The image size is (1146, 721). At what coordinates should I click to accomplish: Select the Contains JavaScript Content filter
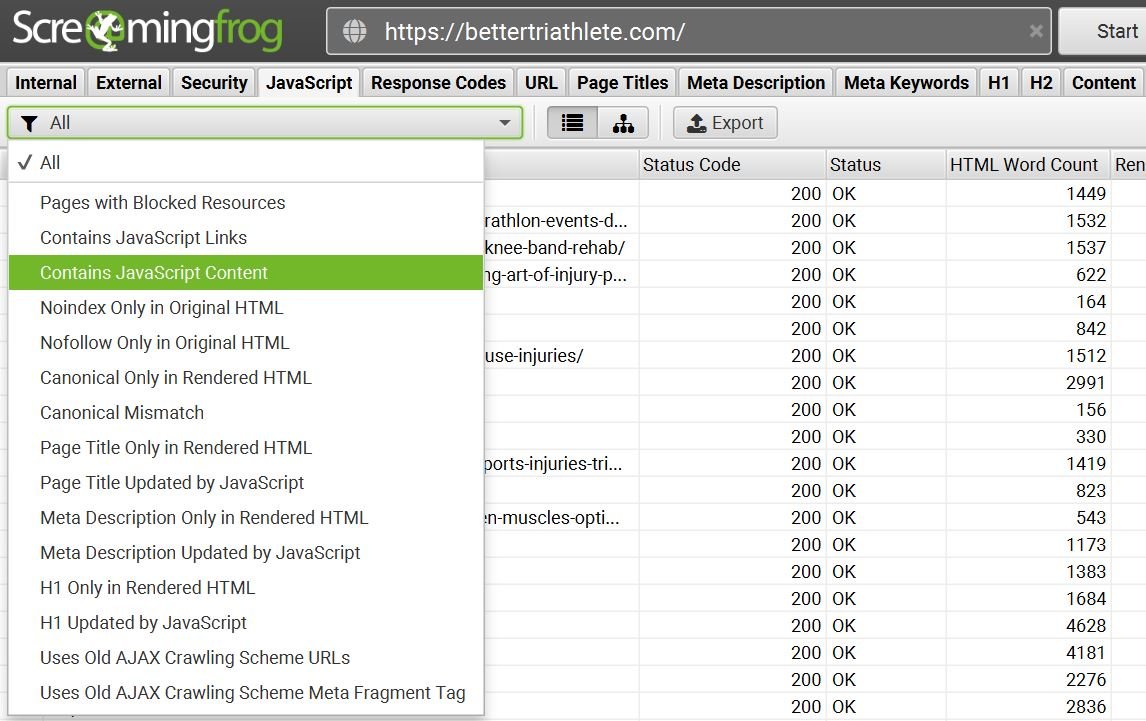[153, 272]
